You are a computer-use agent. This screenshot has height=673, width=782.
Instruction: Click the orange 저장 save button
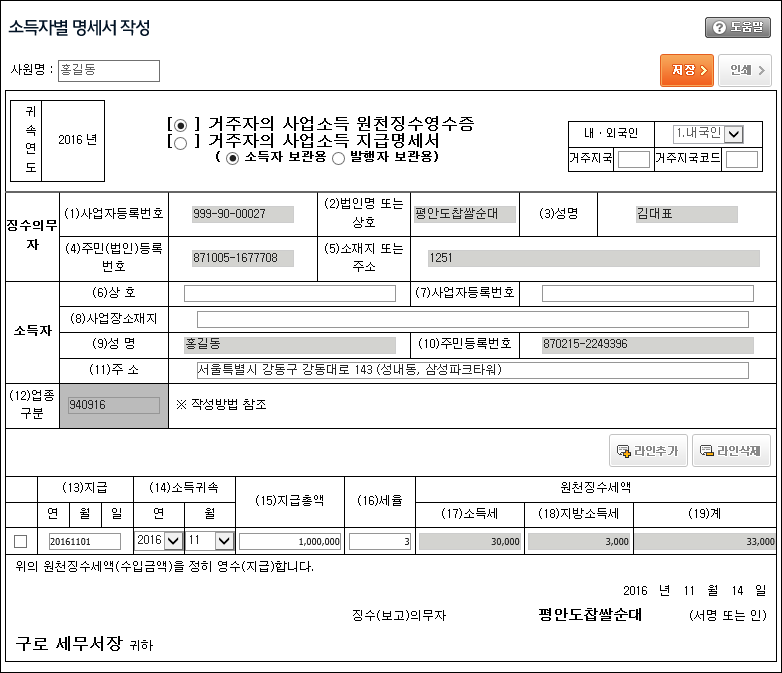[687, 70]
